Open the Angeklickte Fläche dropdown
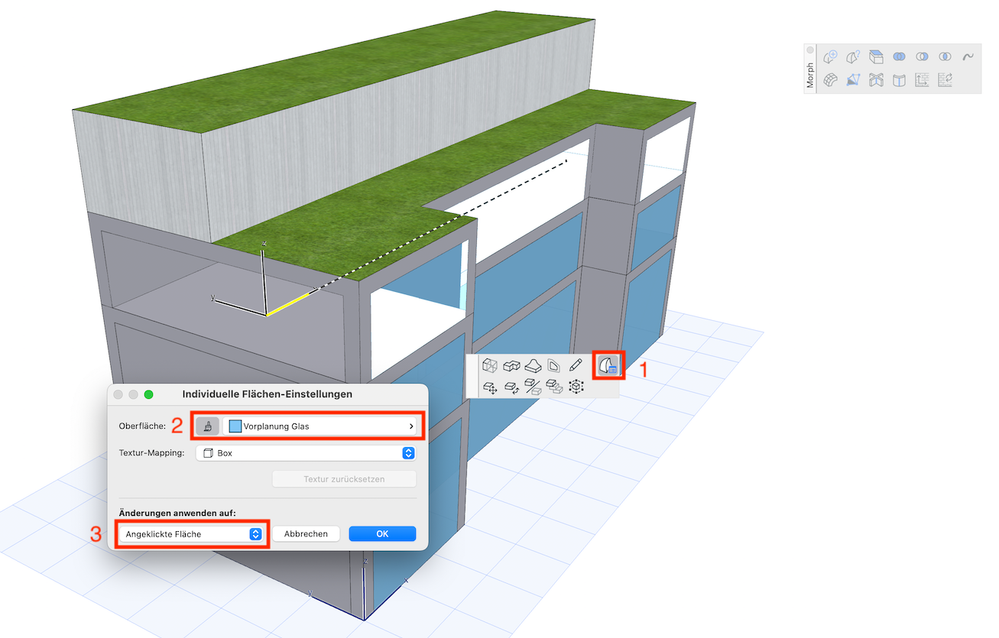The width and height of the screenshot is (999, 638). (191, 534)
